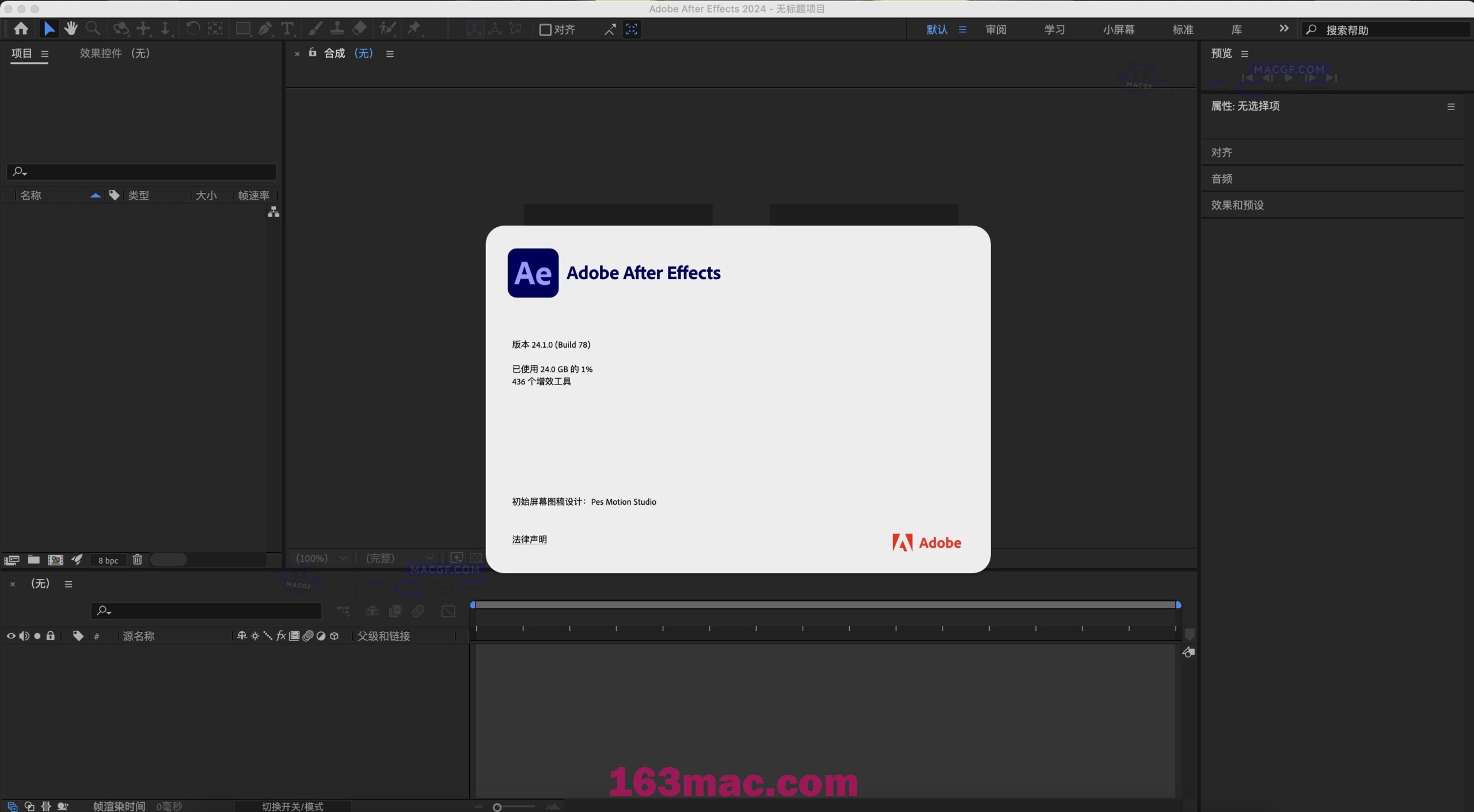Viewport: 1474px width, 812px height.
Task: Select the Type text tool
Action: point(287,29)
